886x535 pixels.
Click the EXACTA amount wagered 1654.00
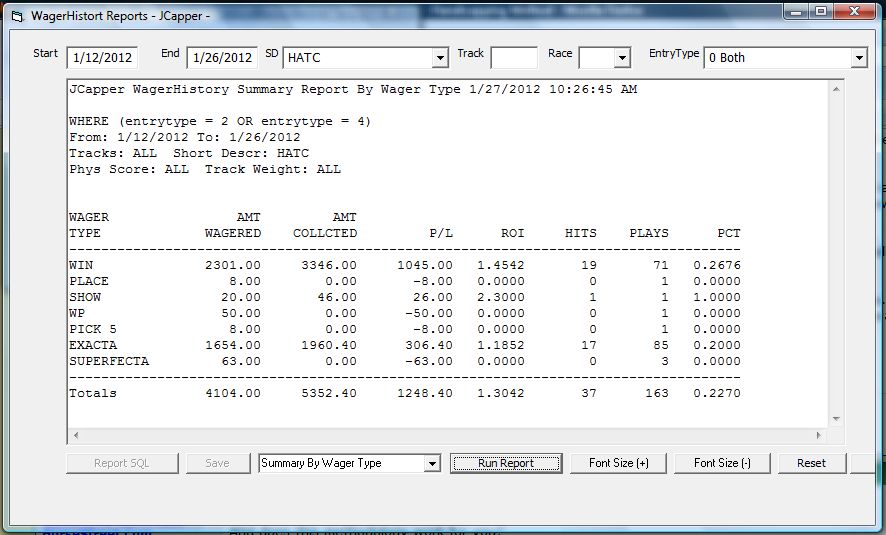[x=233, y=345]
